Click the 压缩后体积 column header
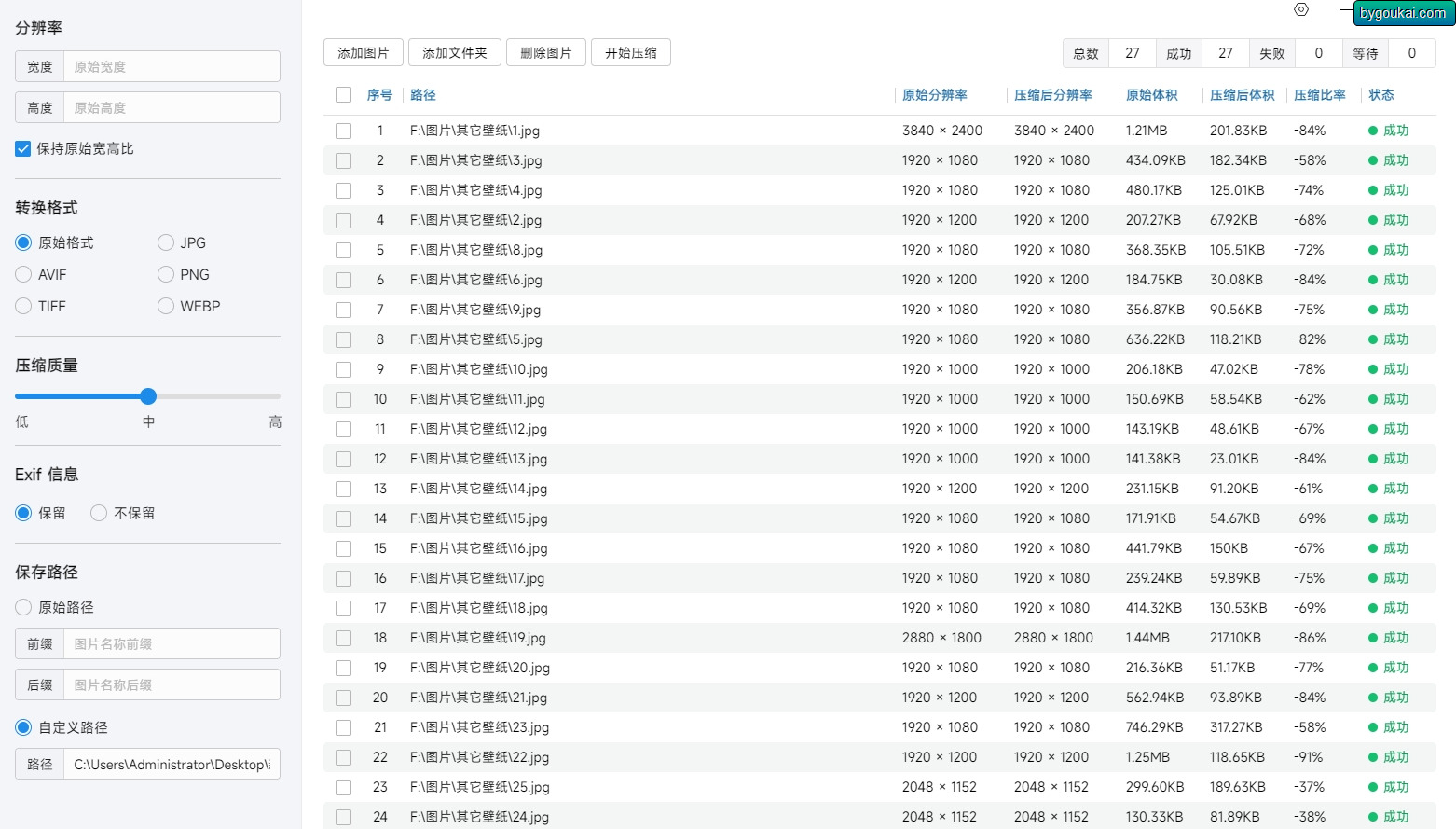The height and width of the screenshot is (829, 1456). 1242,94
